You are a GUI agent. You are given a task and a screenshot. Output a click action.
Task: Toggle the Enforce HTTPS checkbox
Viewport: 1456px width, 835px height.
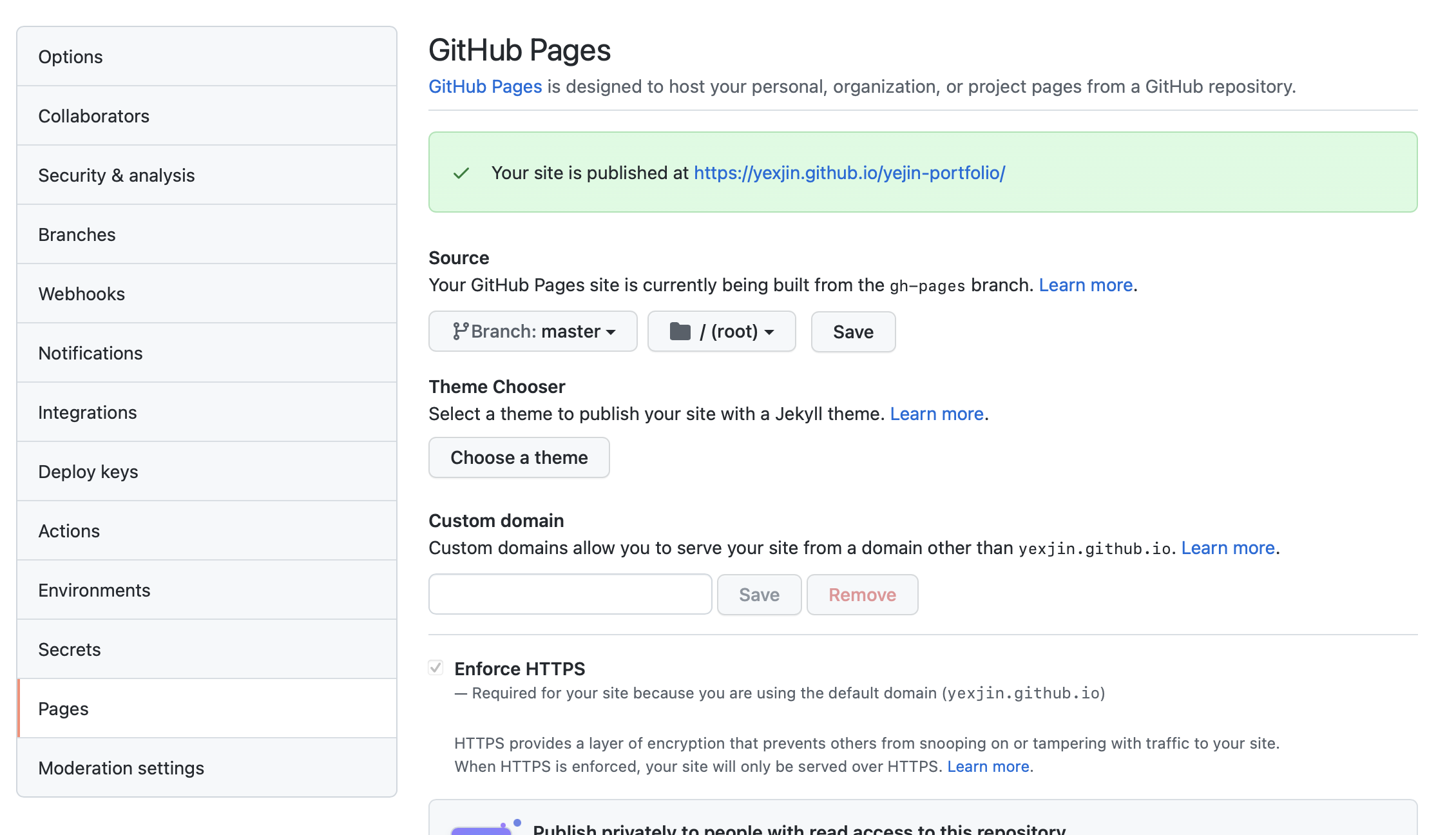(436, 667)
